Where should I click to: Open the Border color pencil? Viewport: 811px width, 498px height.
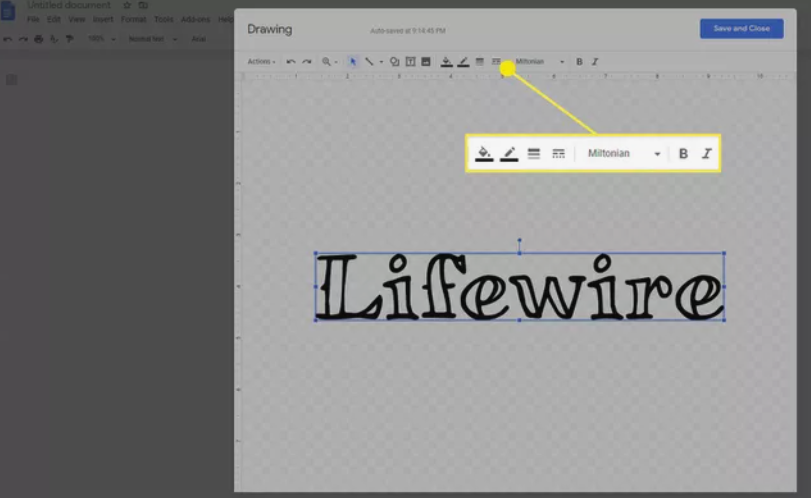pyautogui.click(x=463, y=62)
